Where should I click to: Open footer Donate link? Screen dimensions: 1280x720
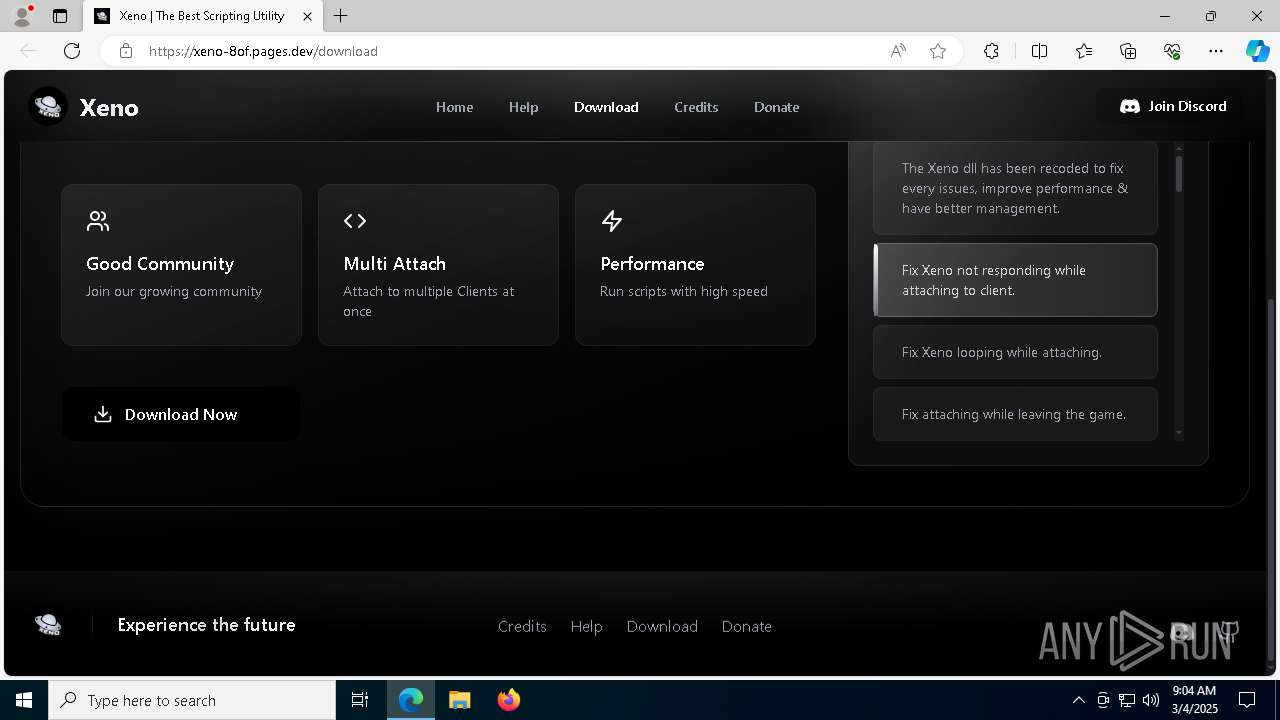tap(746, 626)
